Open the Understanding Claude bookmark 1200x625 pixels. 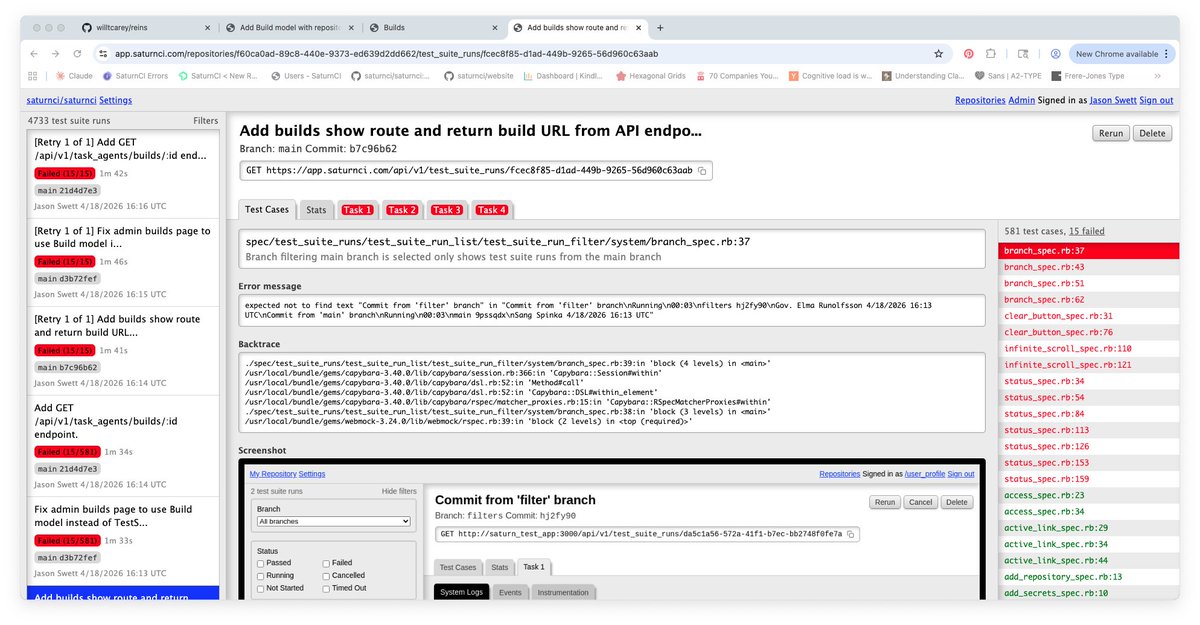pos(923,76)
